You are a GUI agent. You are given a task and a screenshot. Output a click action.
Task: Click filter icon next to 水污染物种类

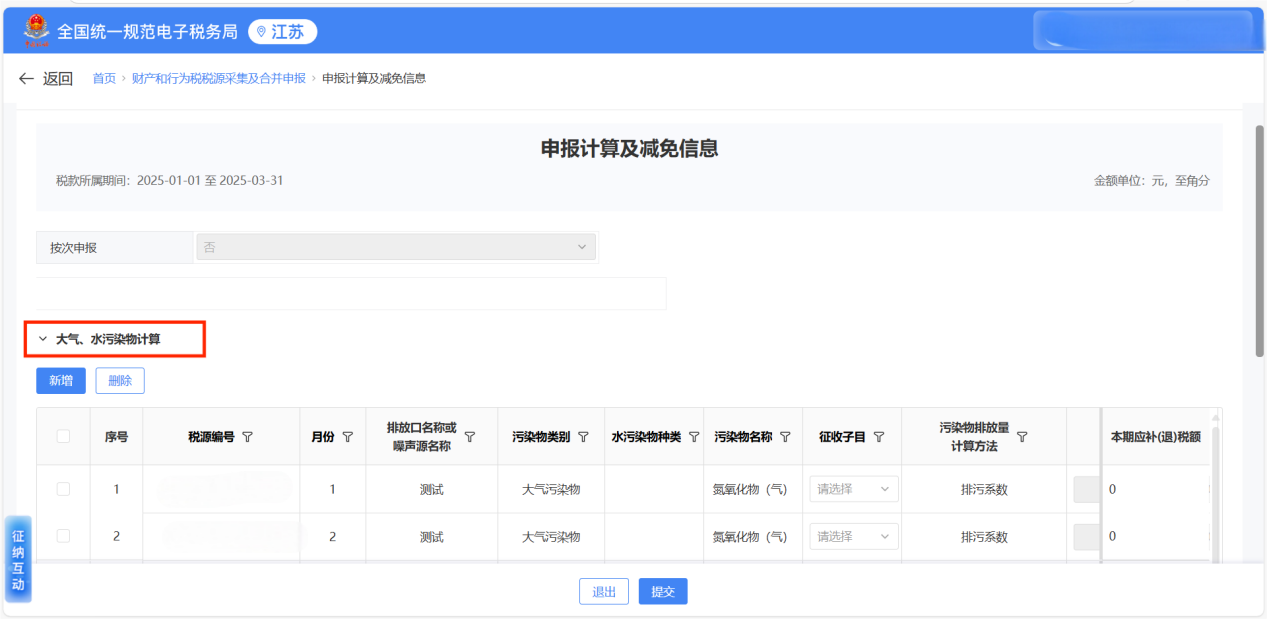tap(694, 437)
